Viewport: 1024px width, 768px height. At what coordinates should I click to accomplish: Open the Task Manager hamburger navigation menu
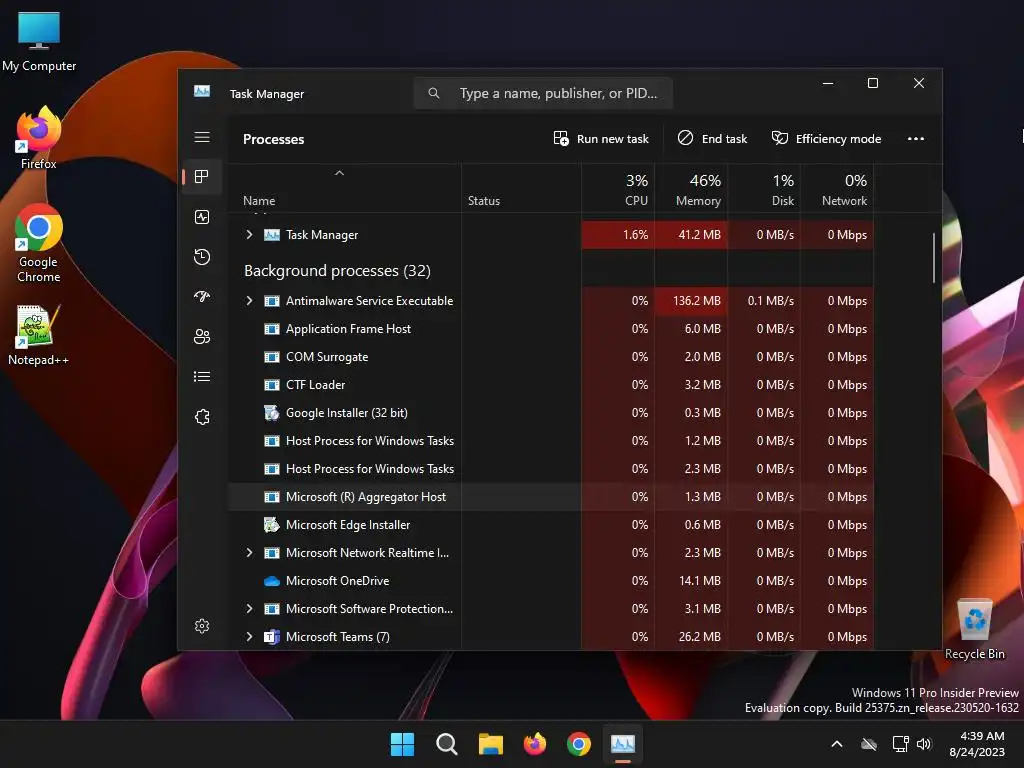[x=202, y=137]
